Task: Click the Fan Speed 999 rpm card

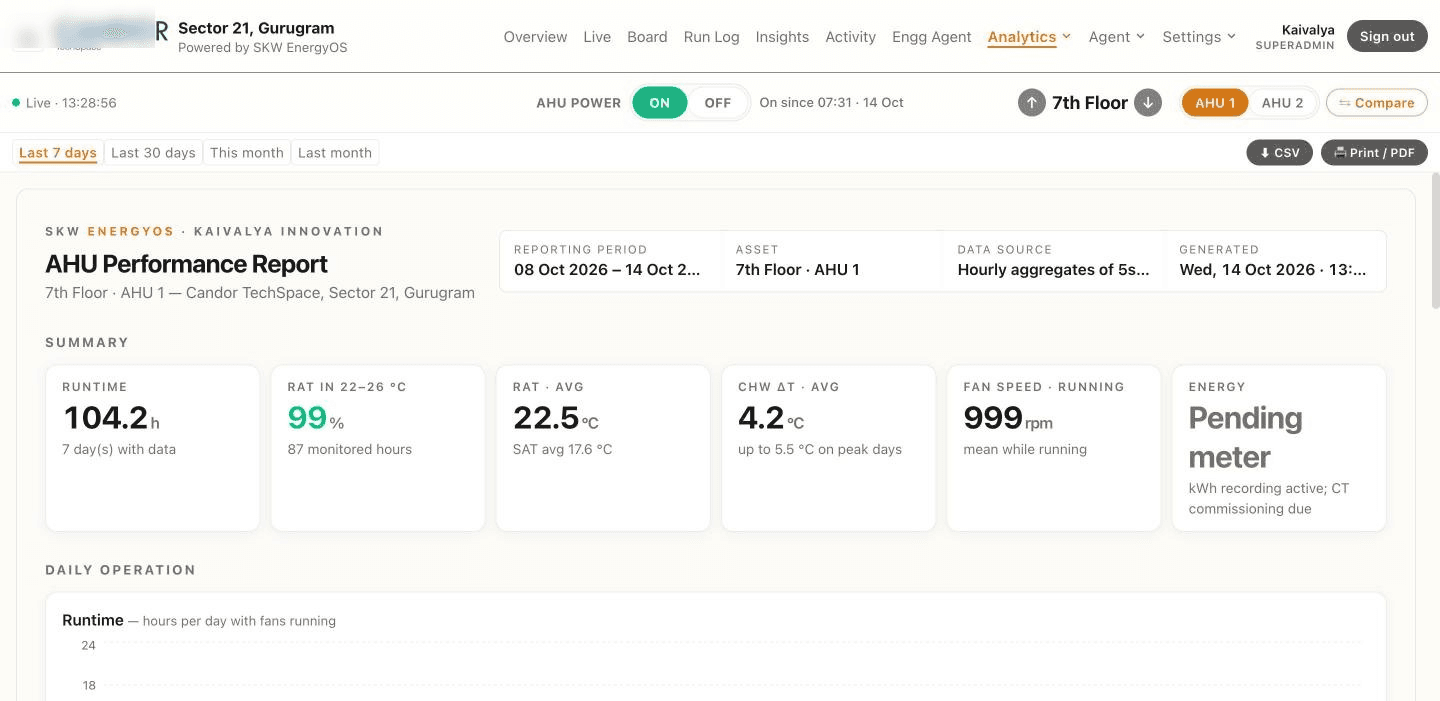Action: pyautogui.click(x=1054, y=448)
